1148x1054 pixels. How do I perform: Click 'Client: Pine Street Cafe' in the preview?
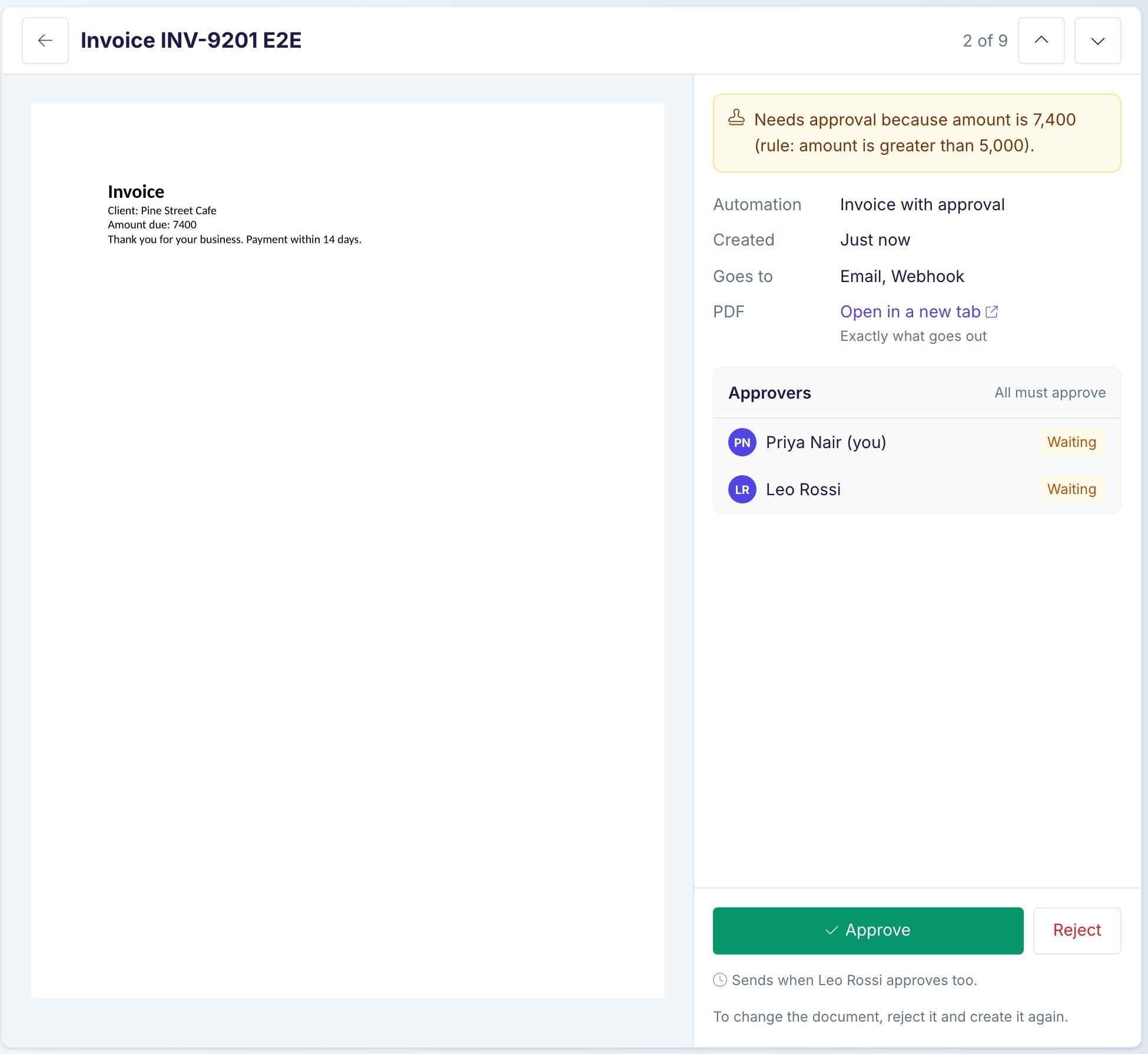(162, 210)
